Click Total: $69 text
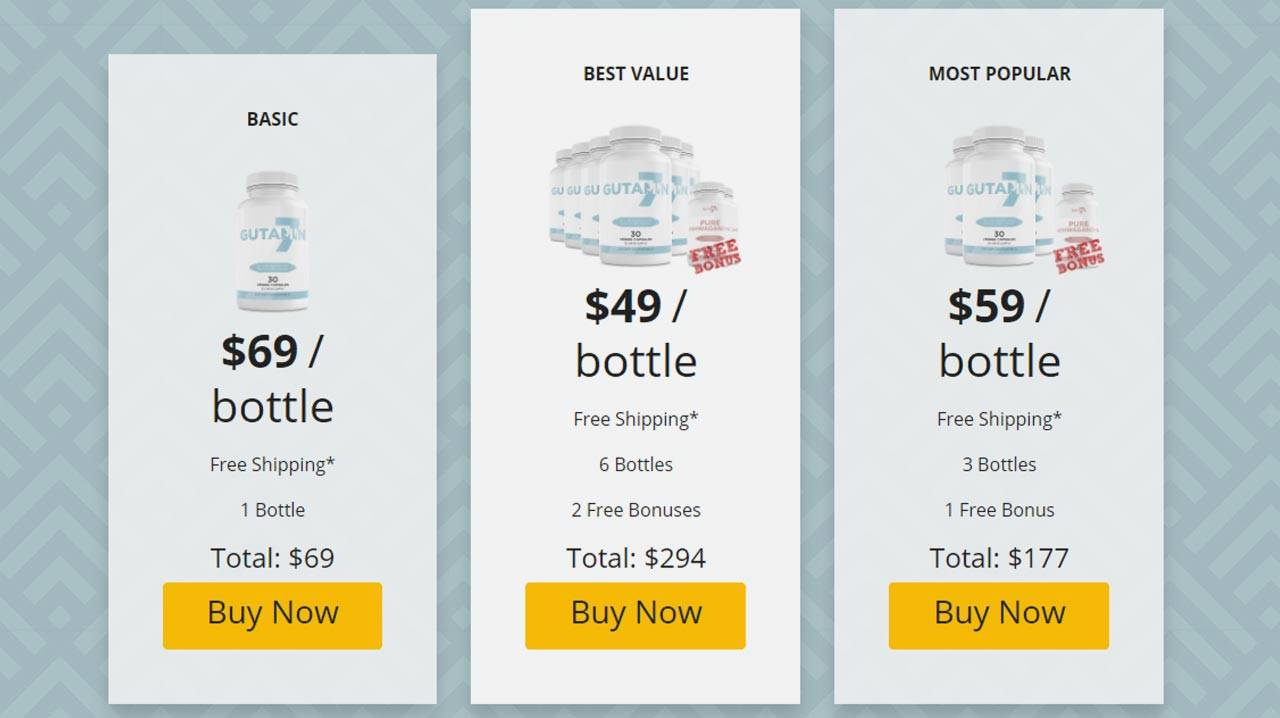Viewport: 1280px width, 718px height. coord(272,558)
